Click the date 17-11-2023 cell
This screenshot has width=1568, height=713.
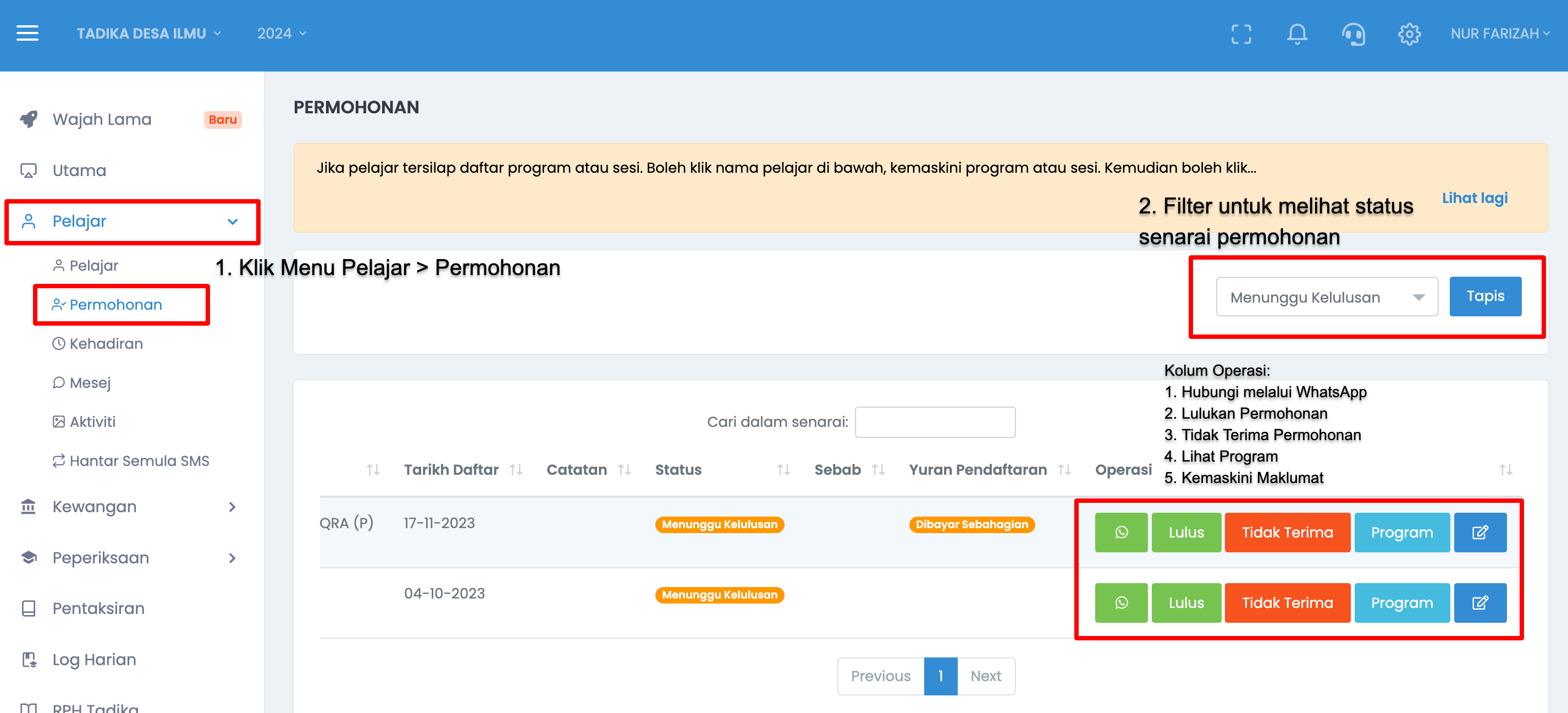[x=439, y=523]
